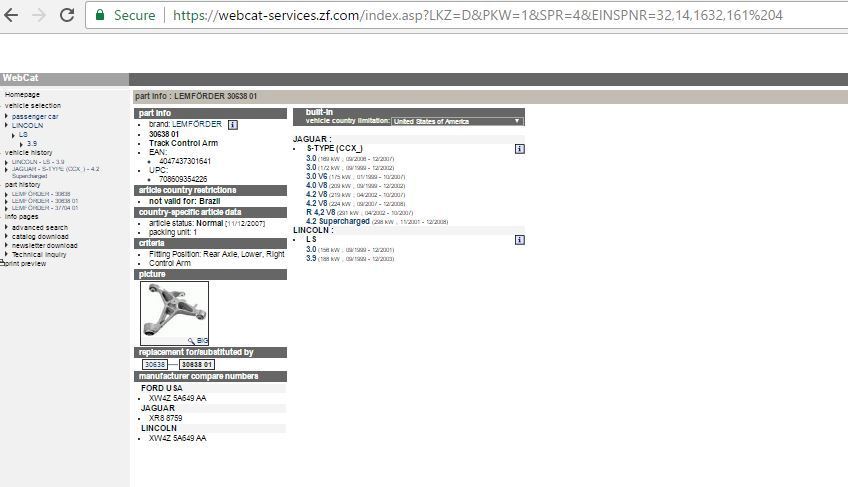Open info icon for Jaguar S-TYPE

click(x=519, y=149)
